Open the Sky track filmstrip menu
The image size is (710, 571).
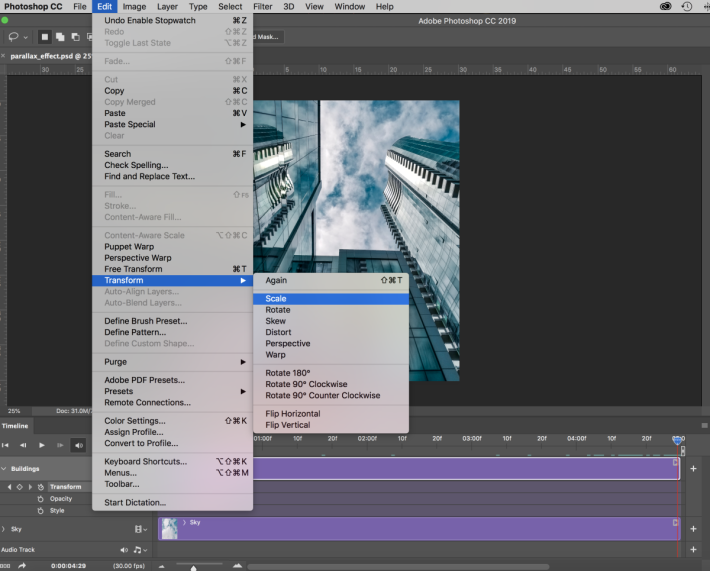pos(140,529)
